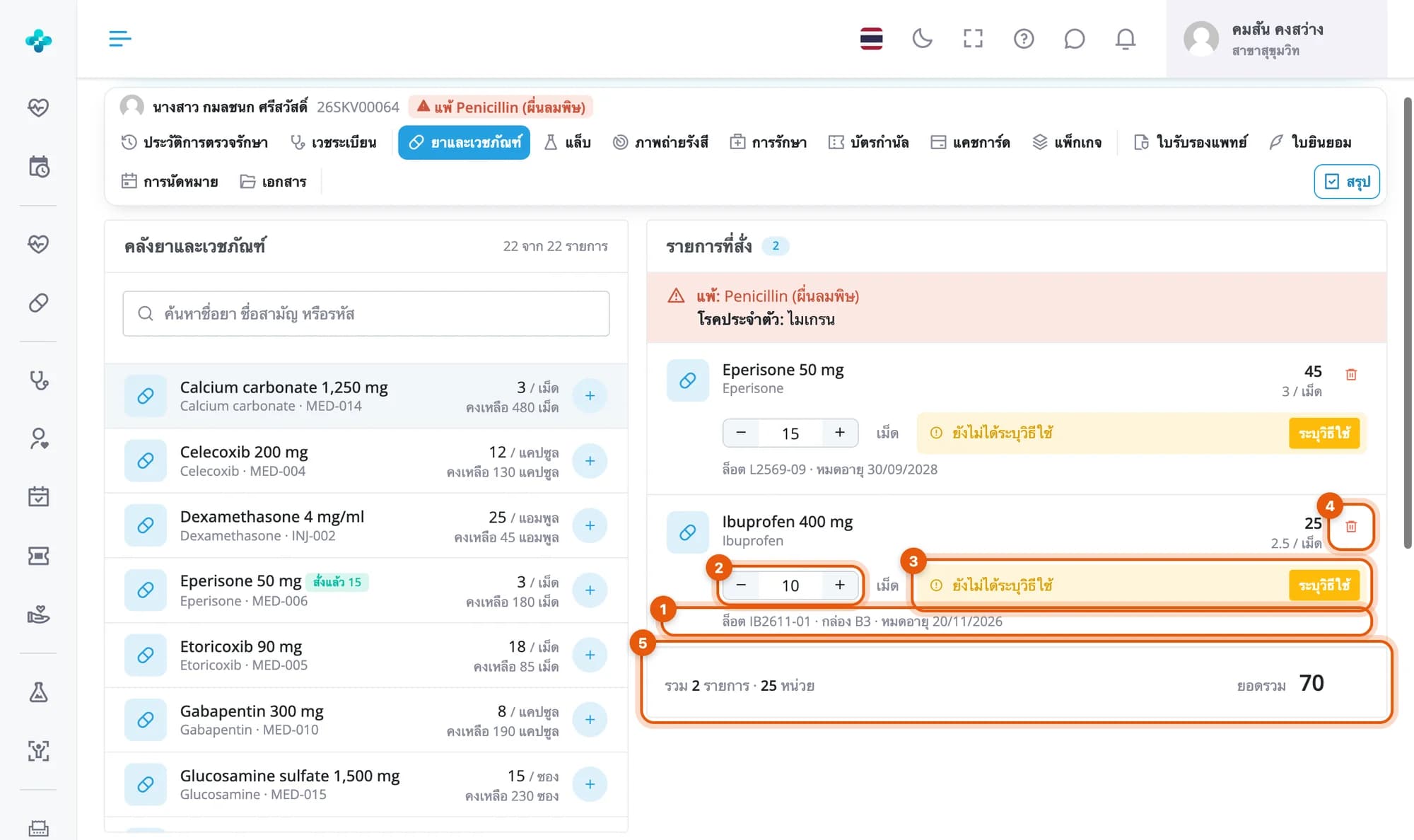Delete Eperisone 50 mg from order
This screenshot has height=840, width=1414.
pyautogui.click(x=1351, y=374)
